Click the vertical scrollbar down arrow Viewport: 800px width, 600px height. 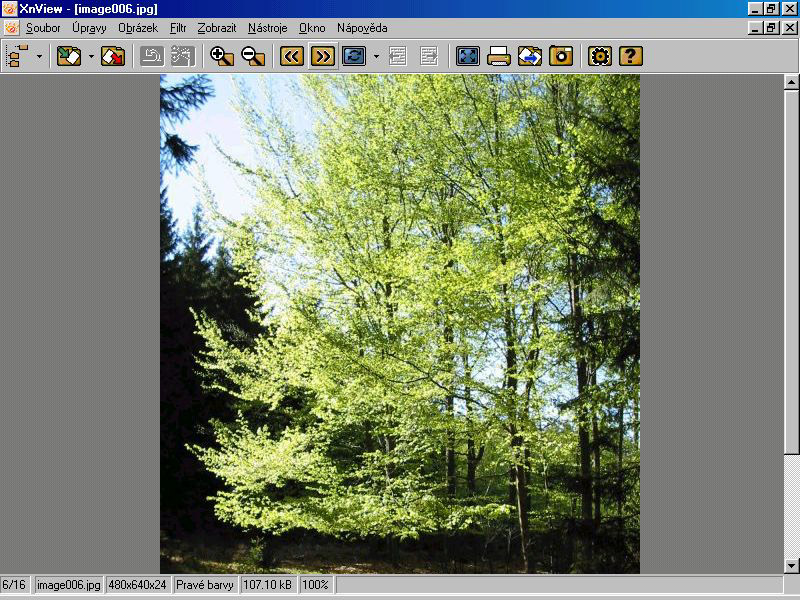pos(791,566)
